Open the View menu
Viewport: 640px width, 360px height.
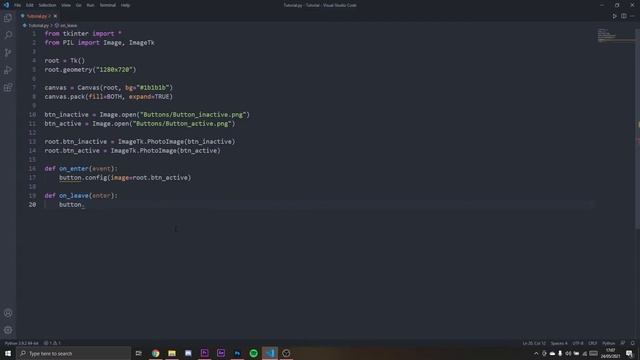[x=66, y=5]
